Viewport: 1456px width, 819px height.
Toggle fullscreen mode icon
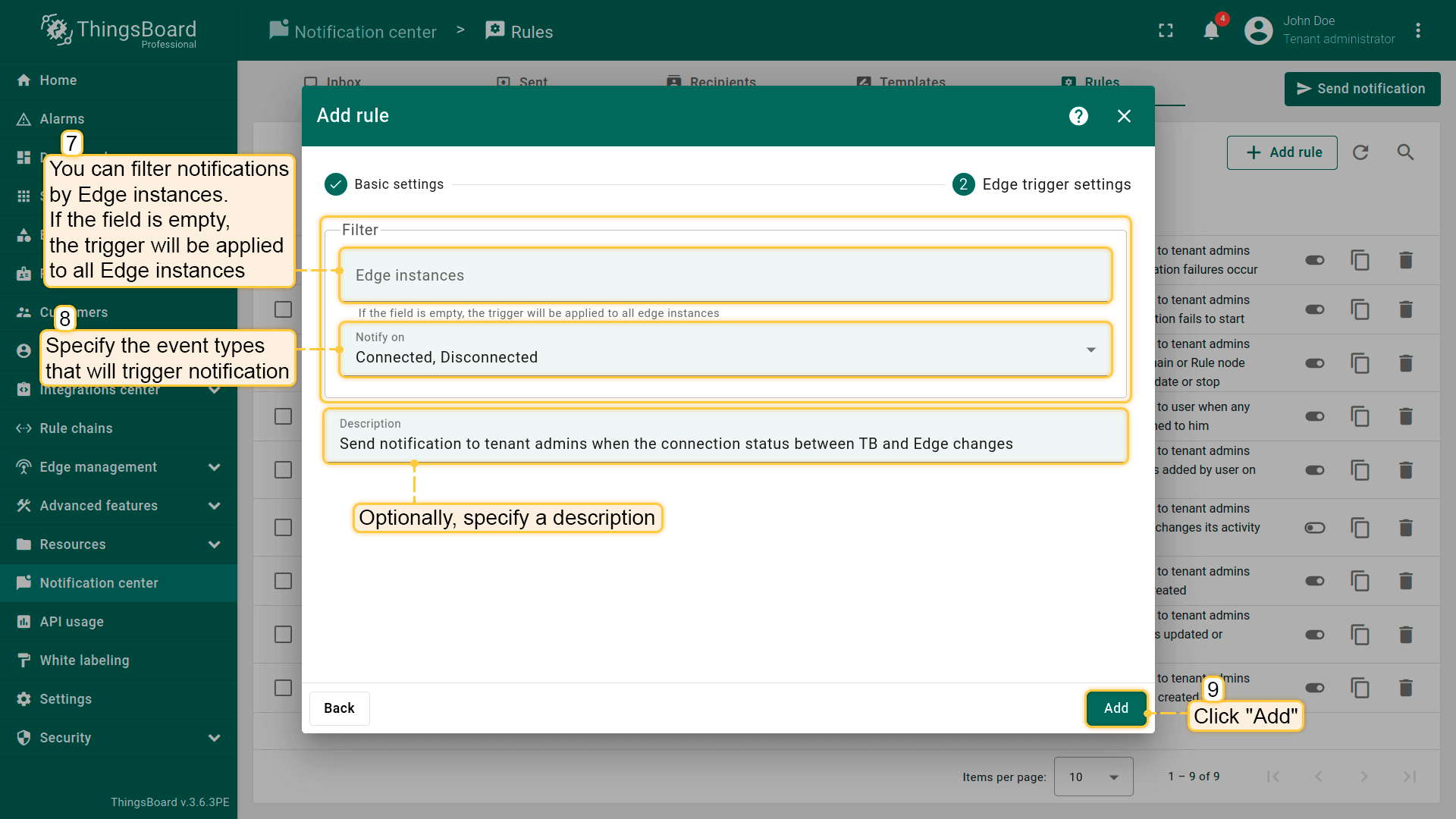(1166, 31)
